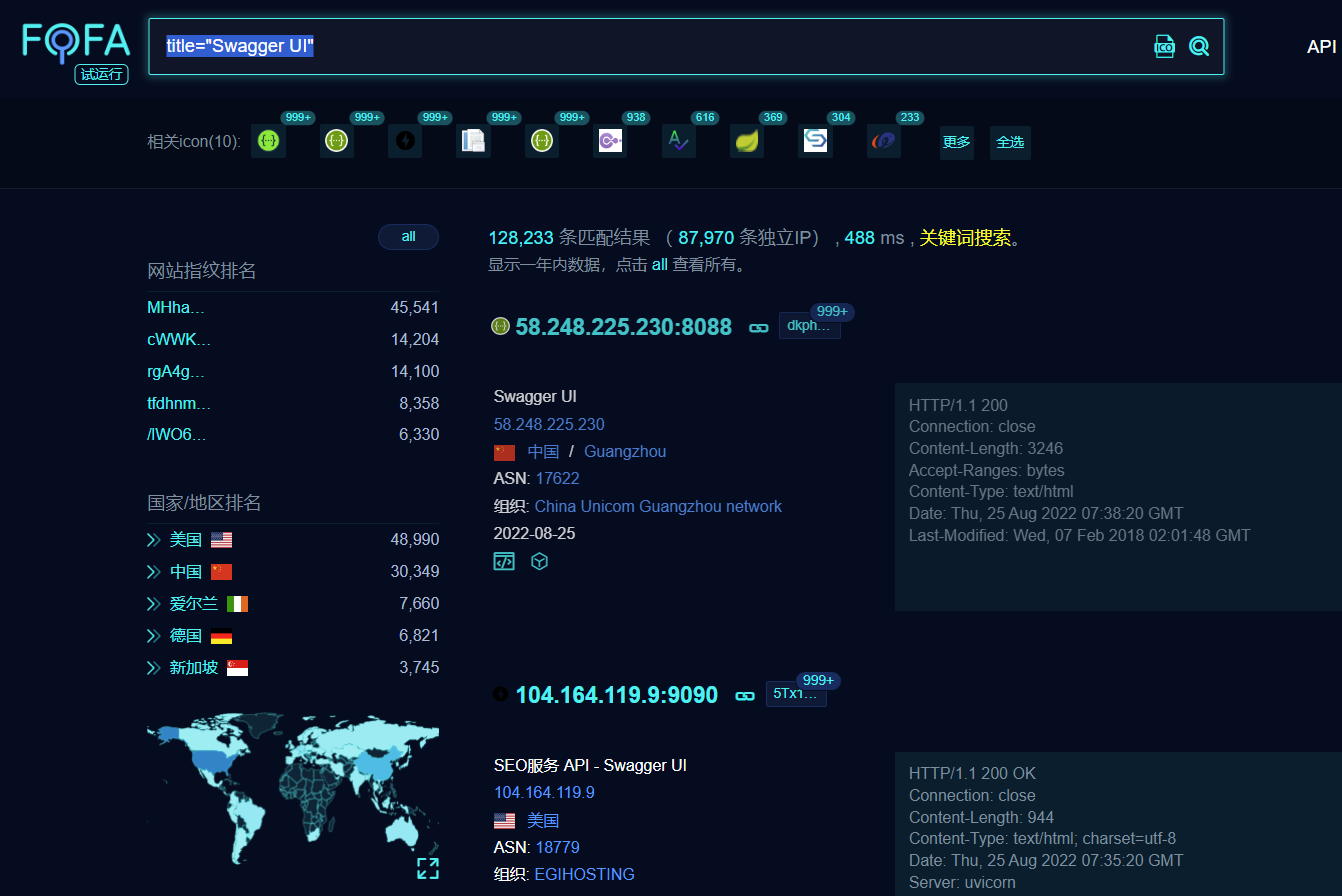Toggle the 'all' pill above fingerprint ranking
Viewport: 1342px width, 896px height.
(x=408, y=237)
